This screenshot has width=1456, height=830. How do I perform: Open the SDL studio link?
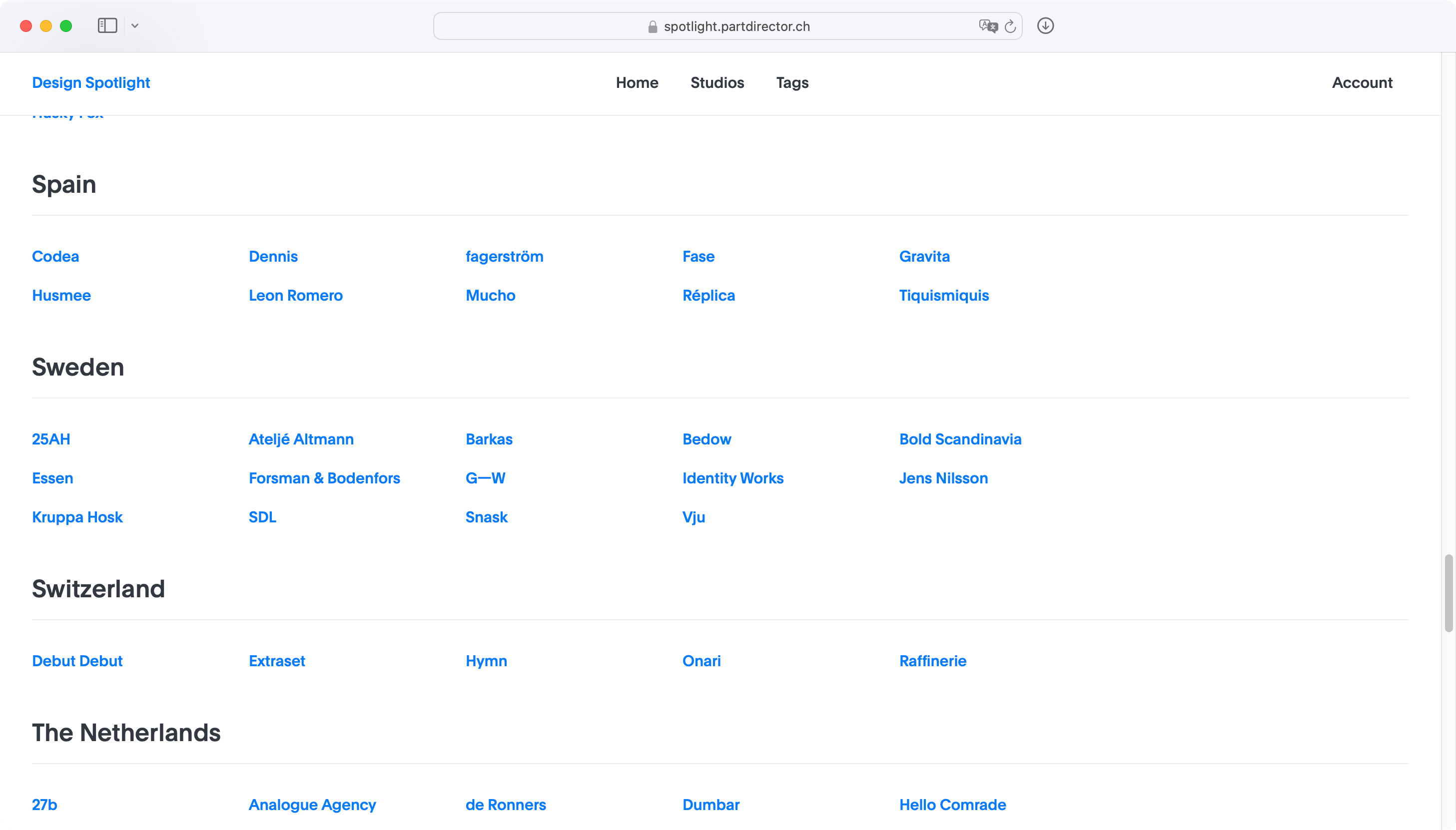(262, 516)
